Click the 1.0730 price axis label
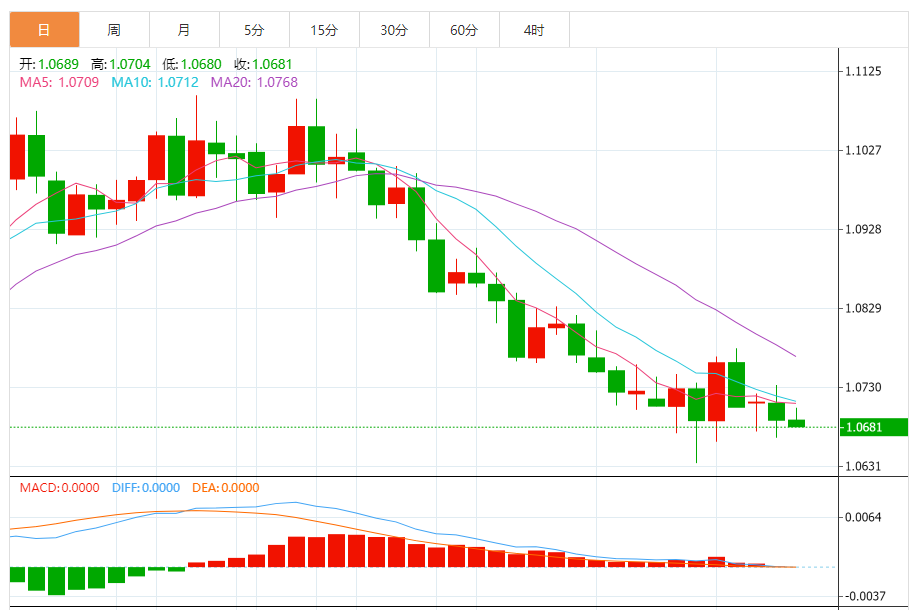The height and width of the screenshot is (610, 919). pyautogui.click(x=863, y=387)
